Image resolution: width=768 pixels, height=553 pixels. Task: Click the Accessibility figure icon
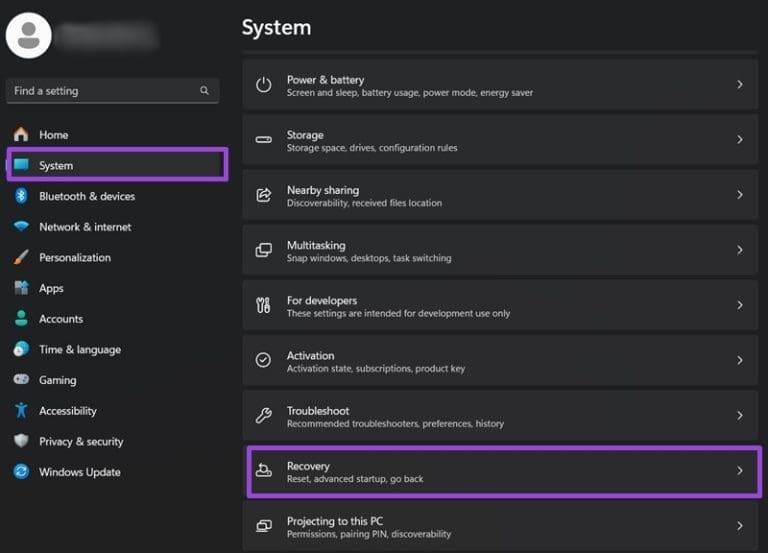tap(21, 410)
